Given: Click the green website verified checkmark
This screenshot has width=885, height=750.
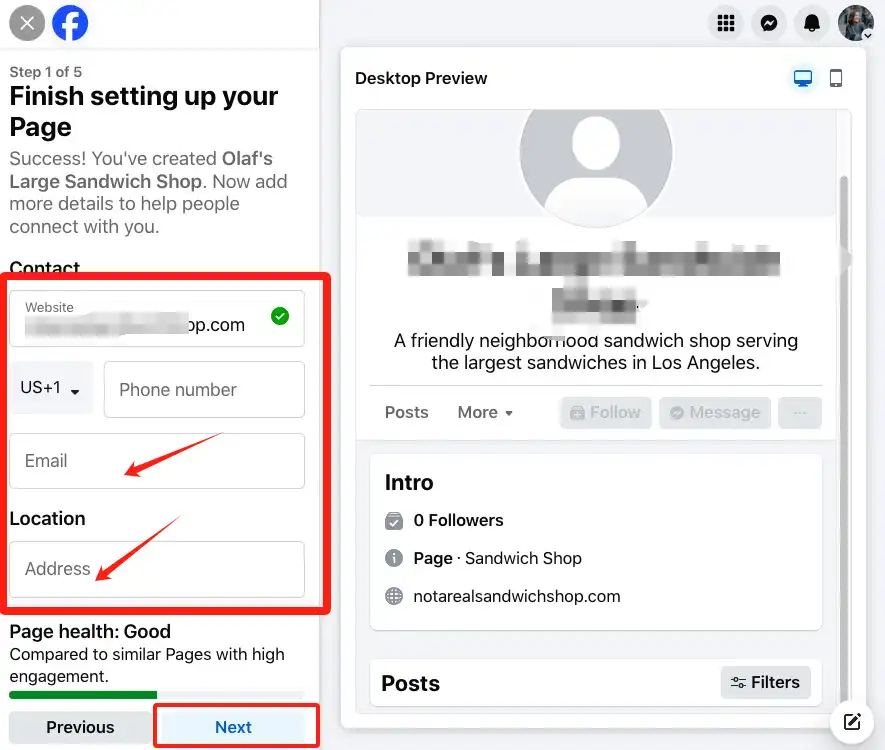Looking at the screenshot, I should [x=280, y=316].
